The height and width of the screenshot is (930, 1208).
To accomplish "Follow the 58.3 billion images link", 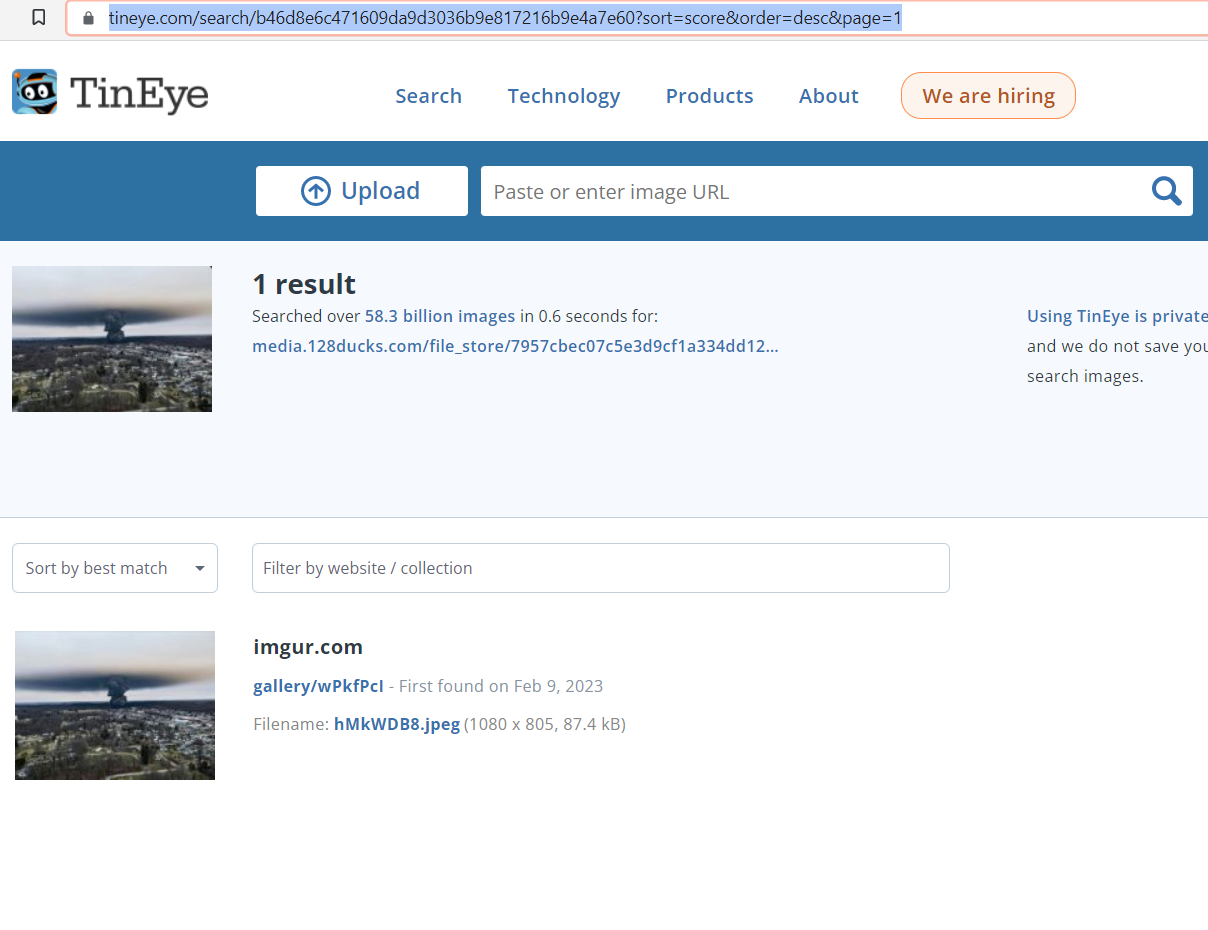I will (x=440, y=316).
